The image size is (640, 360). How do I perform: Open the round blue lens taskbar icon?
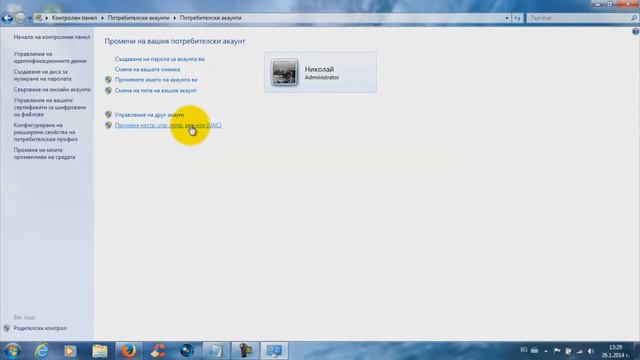point(187,351)
